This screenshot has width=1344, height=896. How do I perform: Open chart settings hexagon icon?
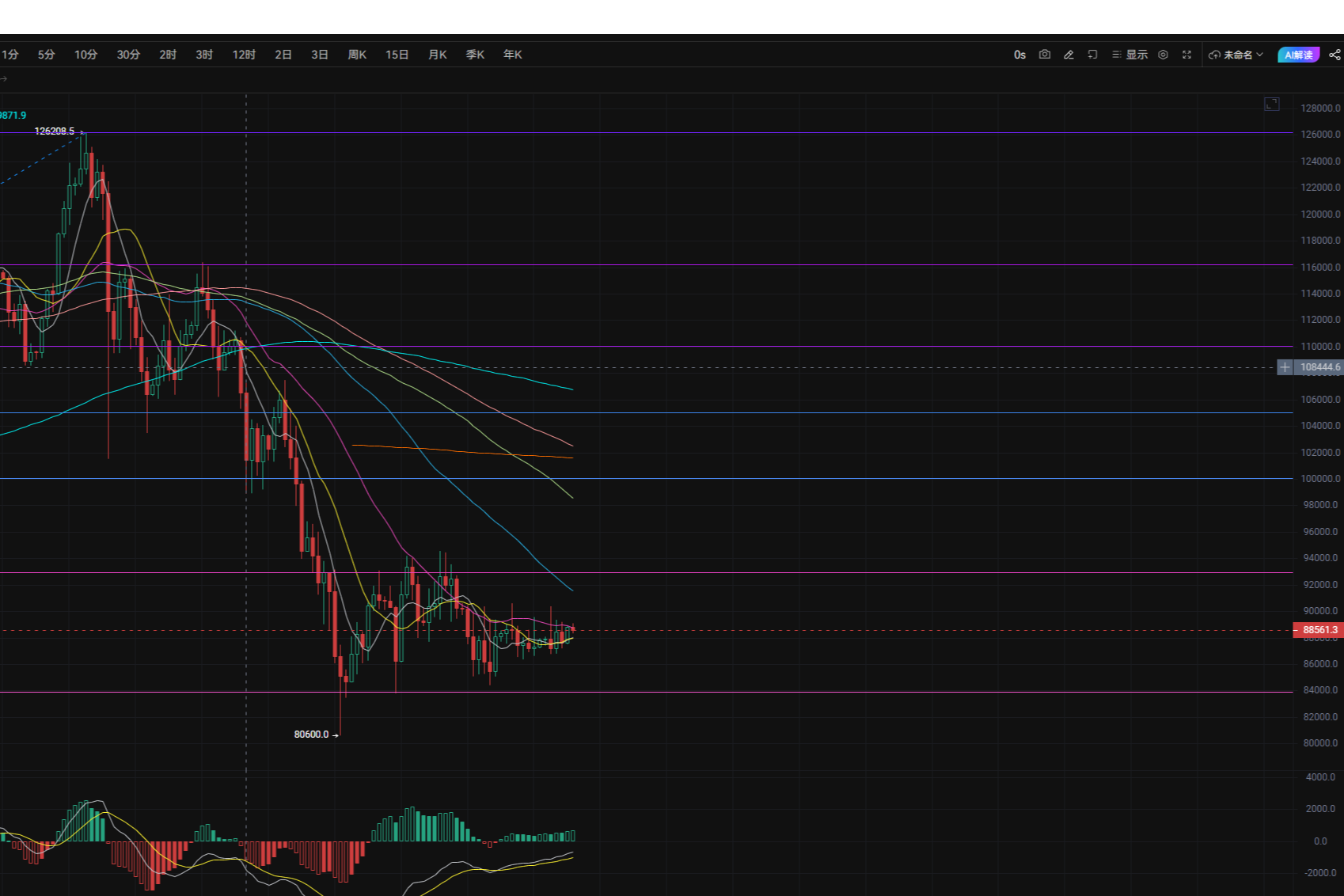(1163, 55)
